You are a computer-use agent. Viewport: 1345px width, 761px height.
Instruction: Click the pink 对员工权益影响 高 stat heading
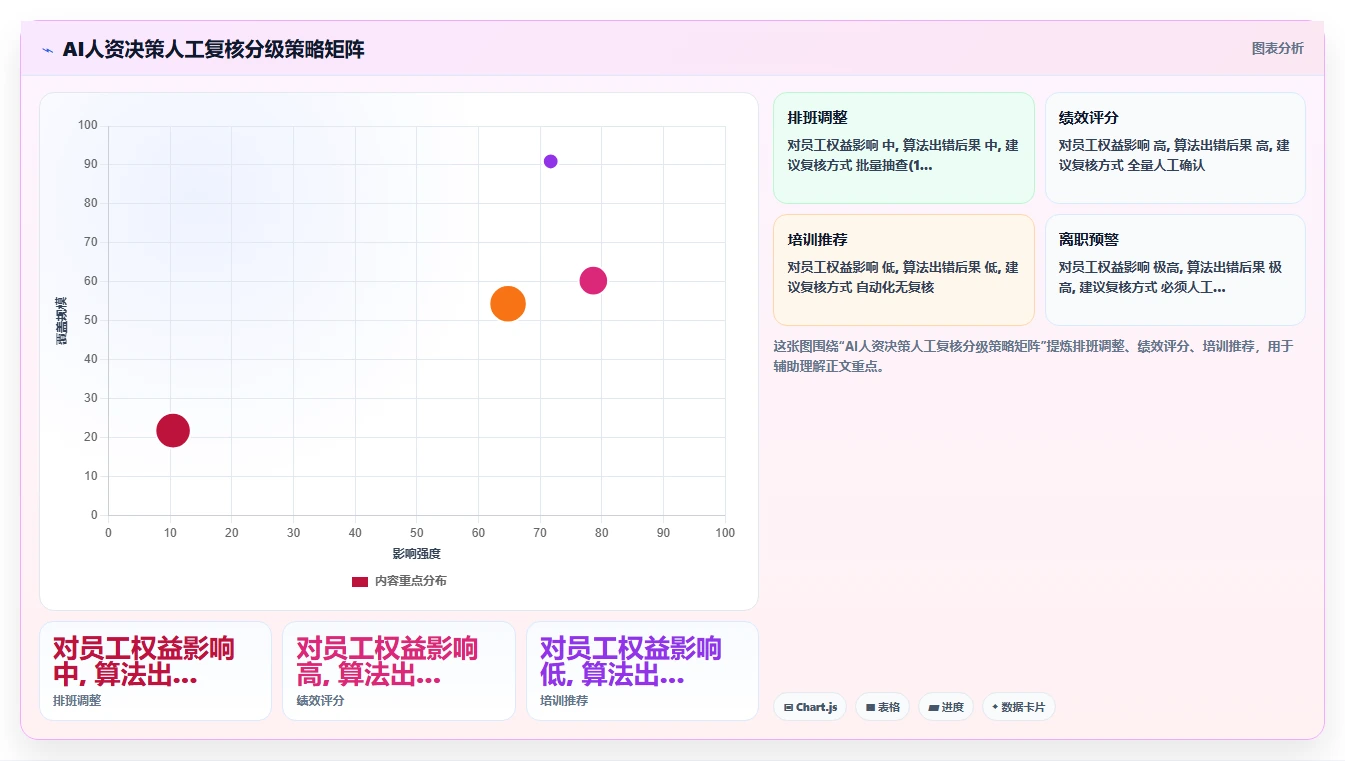point(387,661)
